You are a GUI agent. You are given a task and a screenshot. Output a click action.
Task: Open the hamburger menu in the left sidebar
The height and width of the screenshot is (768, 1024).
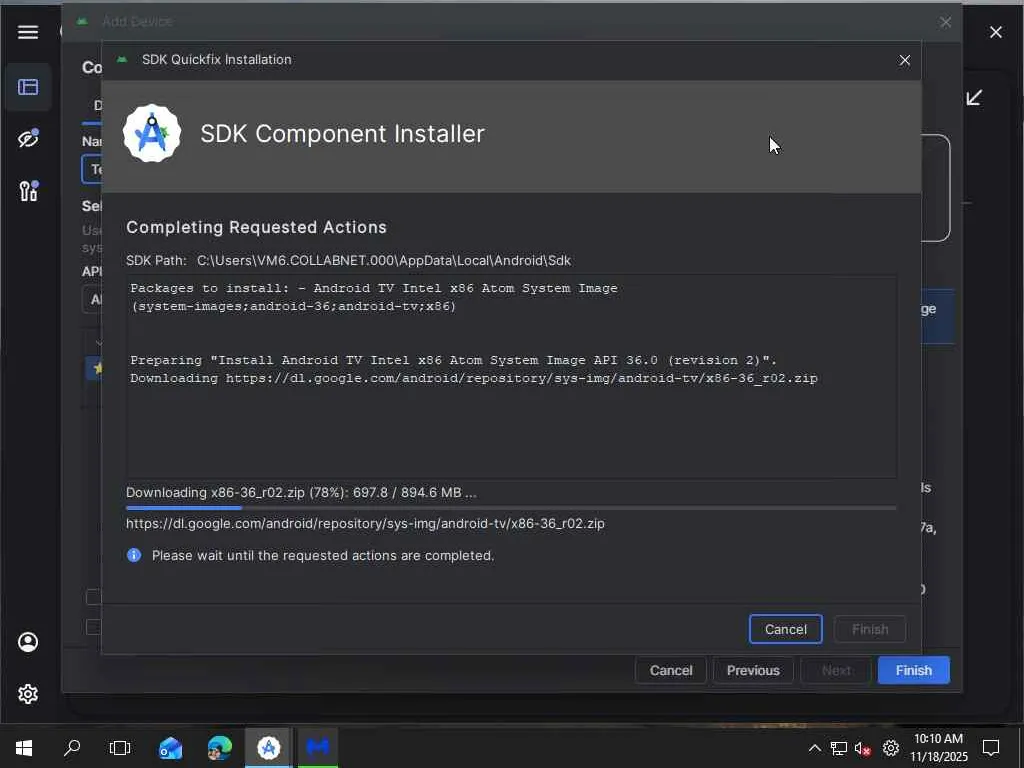(27, 32)
